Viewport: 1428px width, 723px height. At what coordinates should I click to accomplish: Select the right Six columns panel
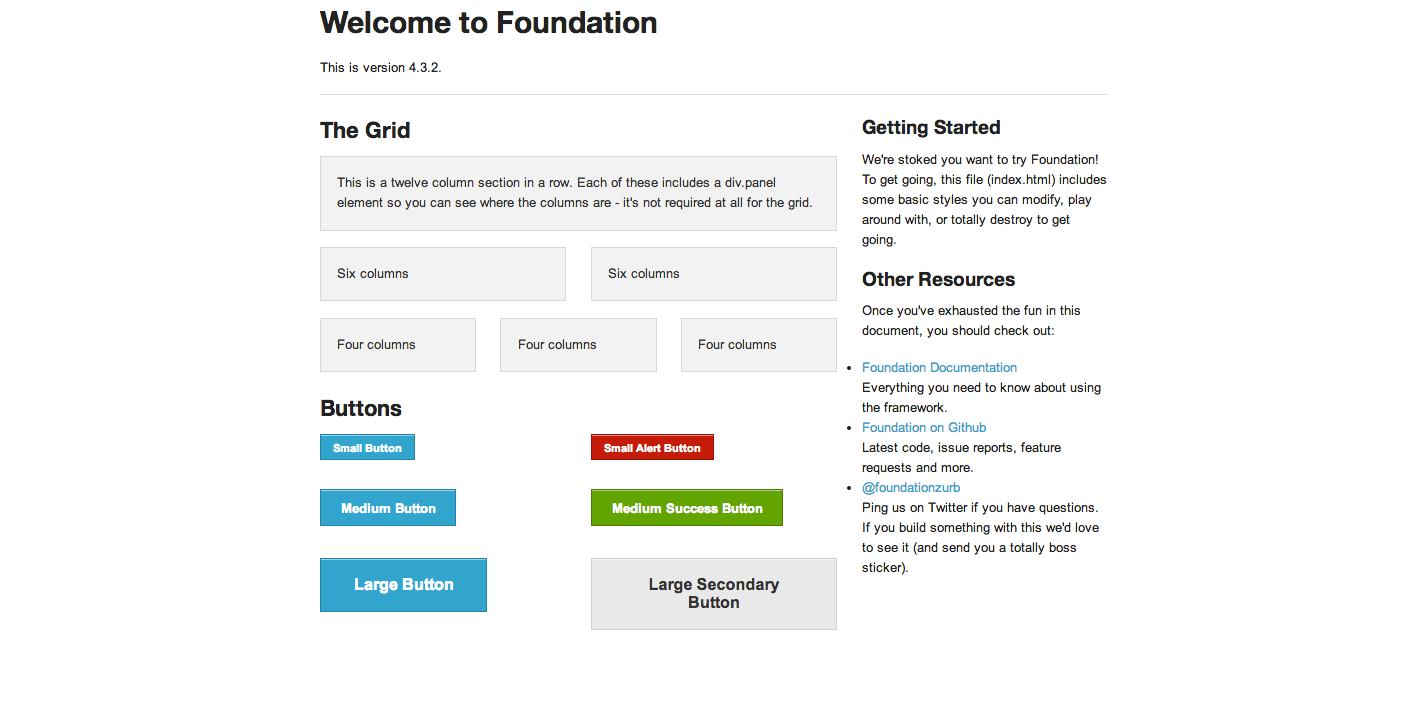[713, 273]
